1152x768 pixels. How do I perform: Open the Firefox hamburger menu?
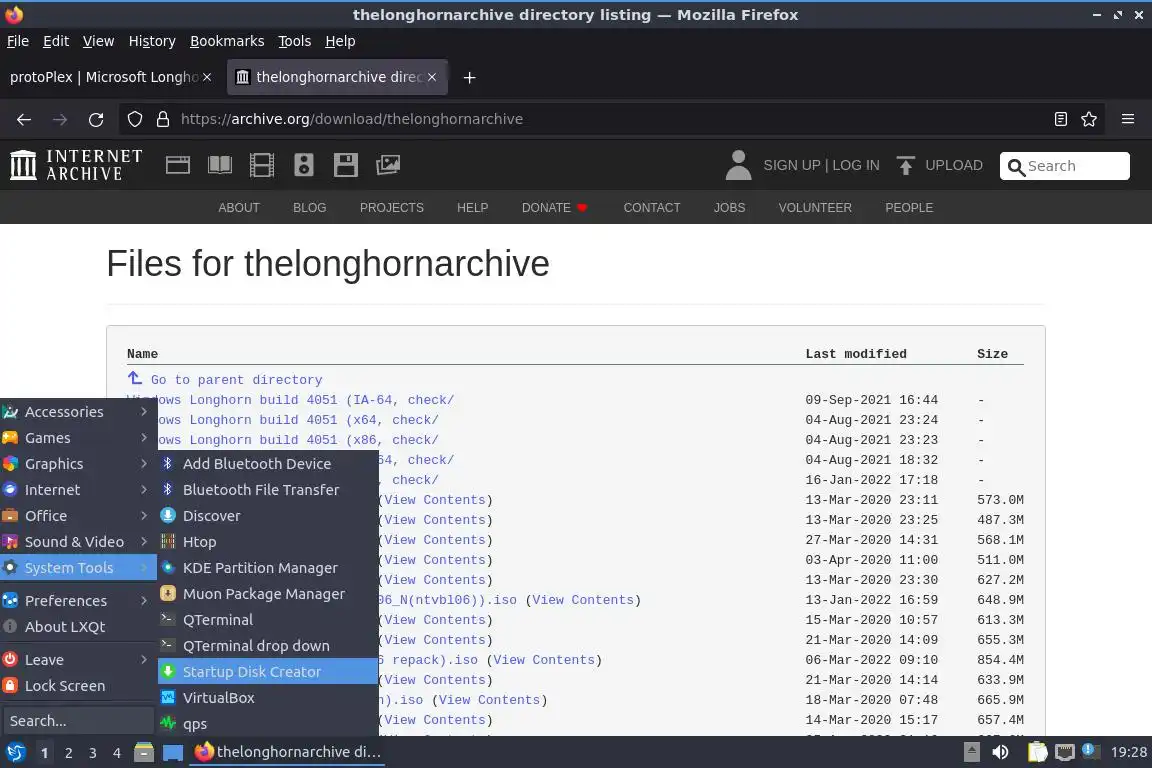tap(1128, 119)
